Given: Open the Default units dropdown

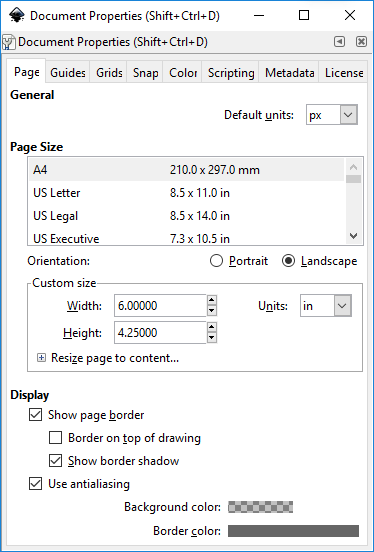Looking at the screenshot, I should [x=332, y=115].
